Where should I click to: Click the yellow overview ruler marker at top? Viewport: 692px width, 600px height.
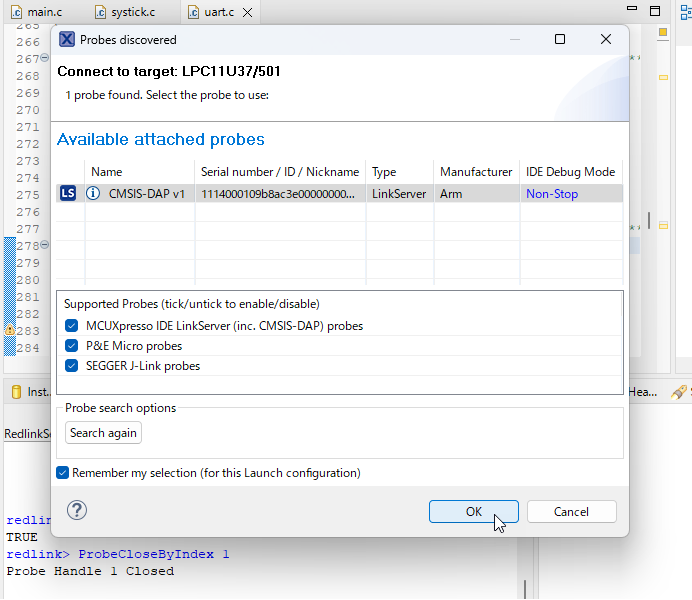(x=663, y=32)
